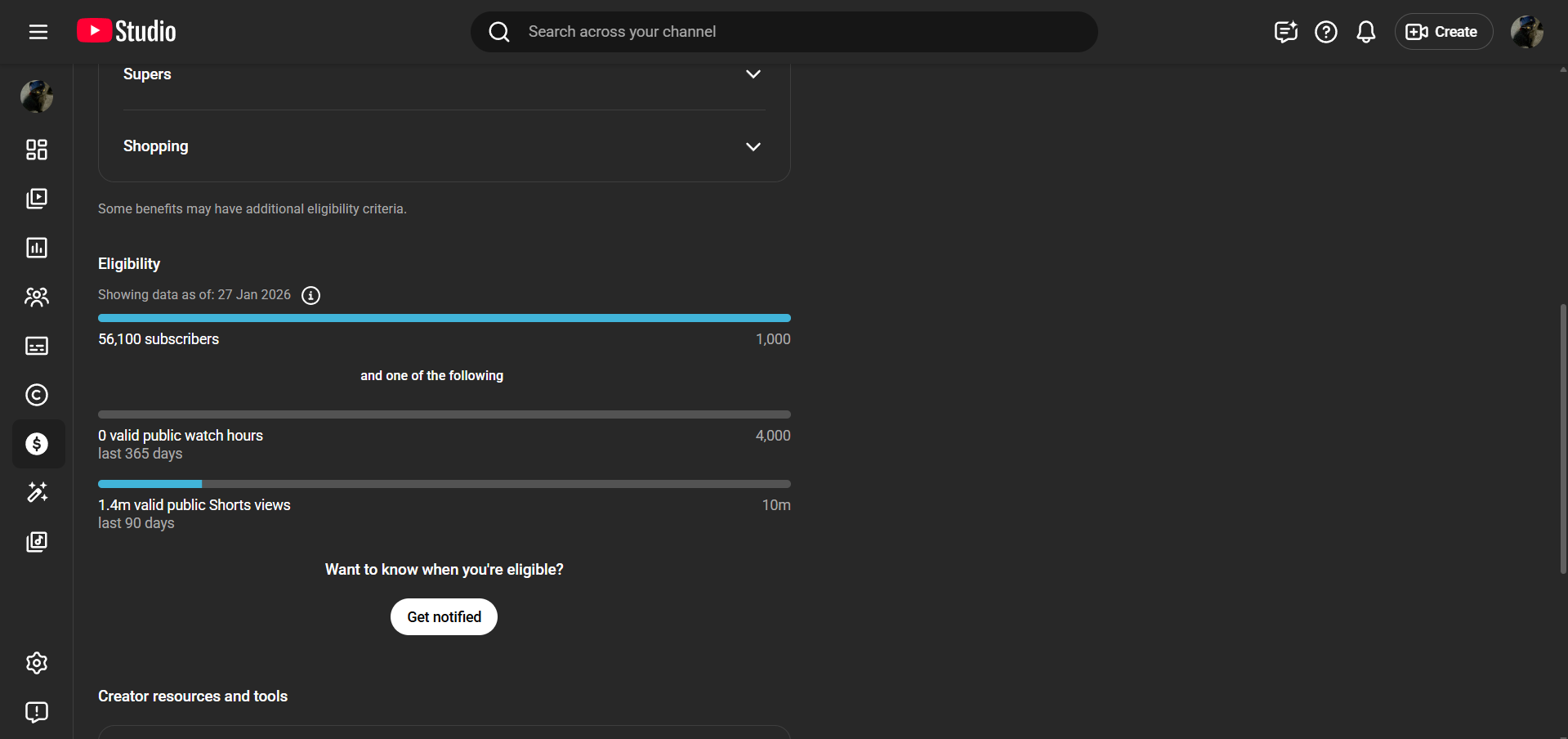Expand the Supers section chevron
Screen dimensions: 1568x739
point(753,74)
